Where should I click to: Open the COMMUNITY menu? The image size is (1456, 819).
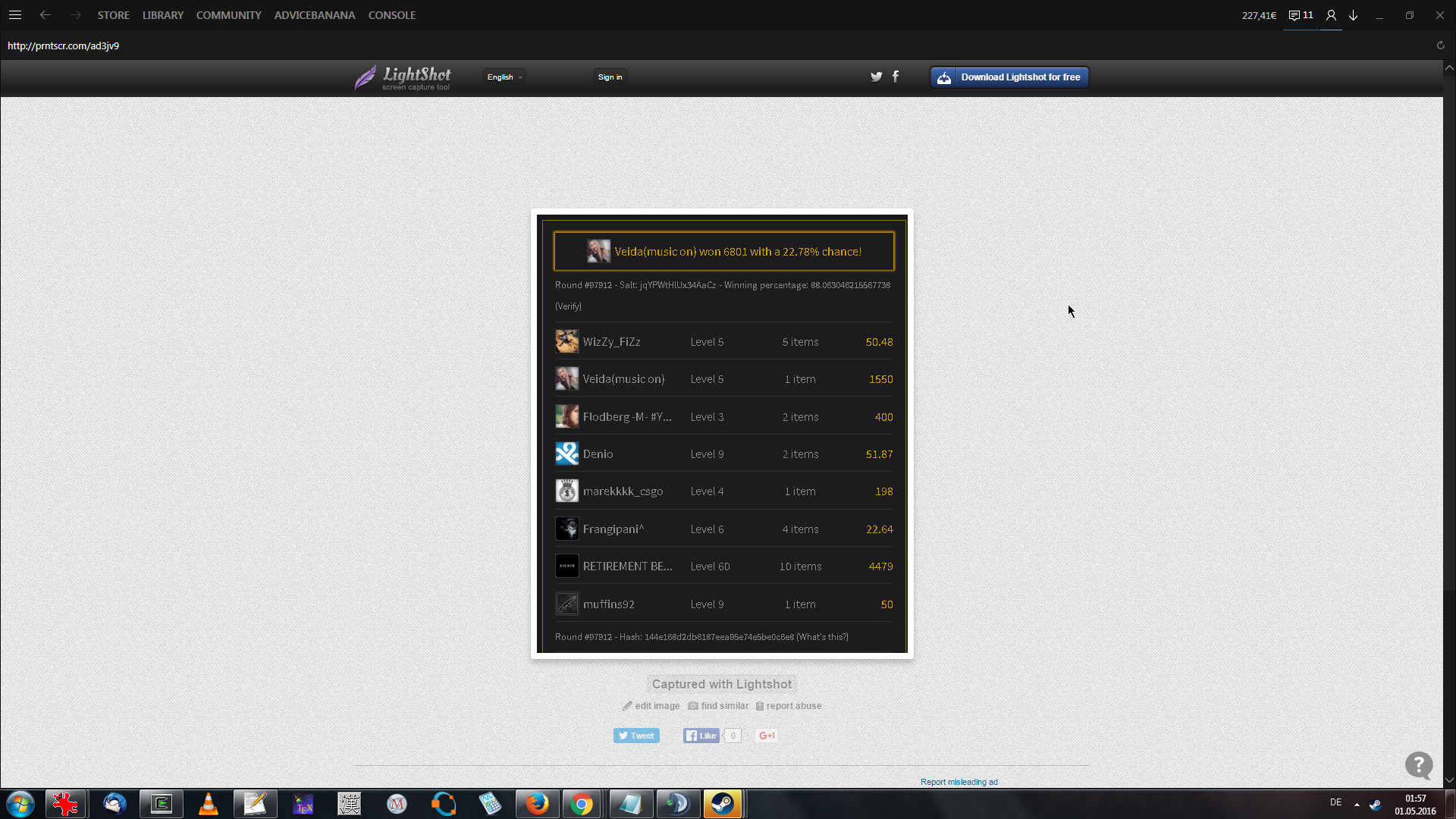point(228,15)
